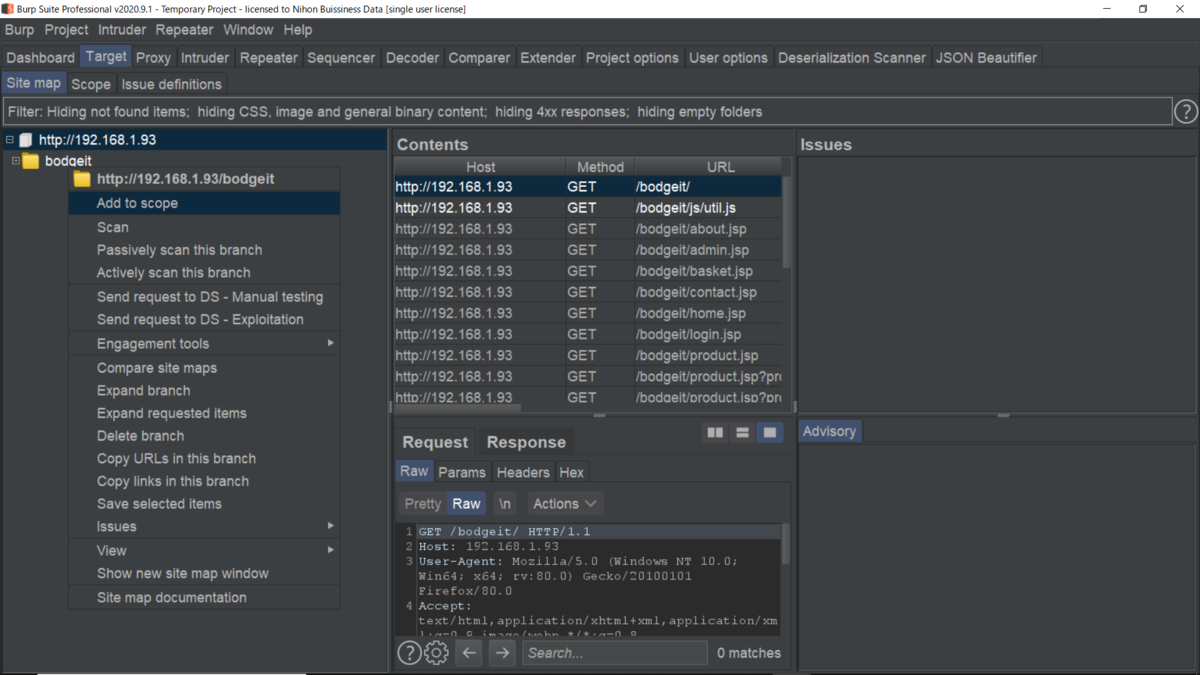The width and height of the screenshot is (1200, 675).
Task: Switch to the Decoder tab
Action: [412, 58]
